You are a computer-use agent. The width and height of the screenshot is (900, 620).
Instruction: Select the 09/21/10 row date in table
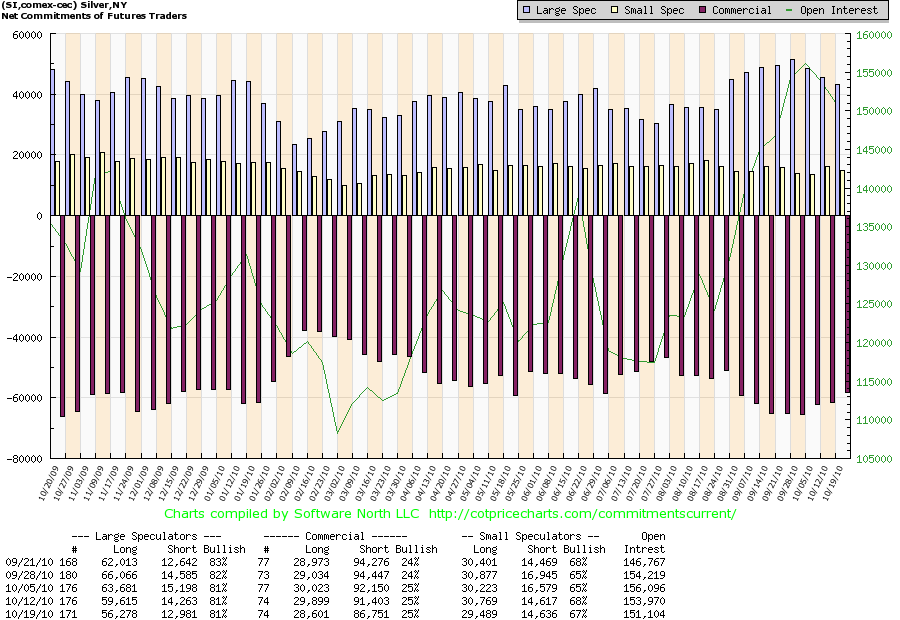24,562
